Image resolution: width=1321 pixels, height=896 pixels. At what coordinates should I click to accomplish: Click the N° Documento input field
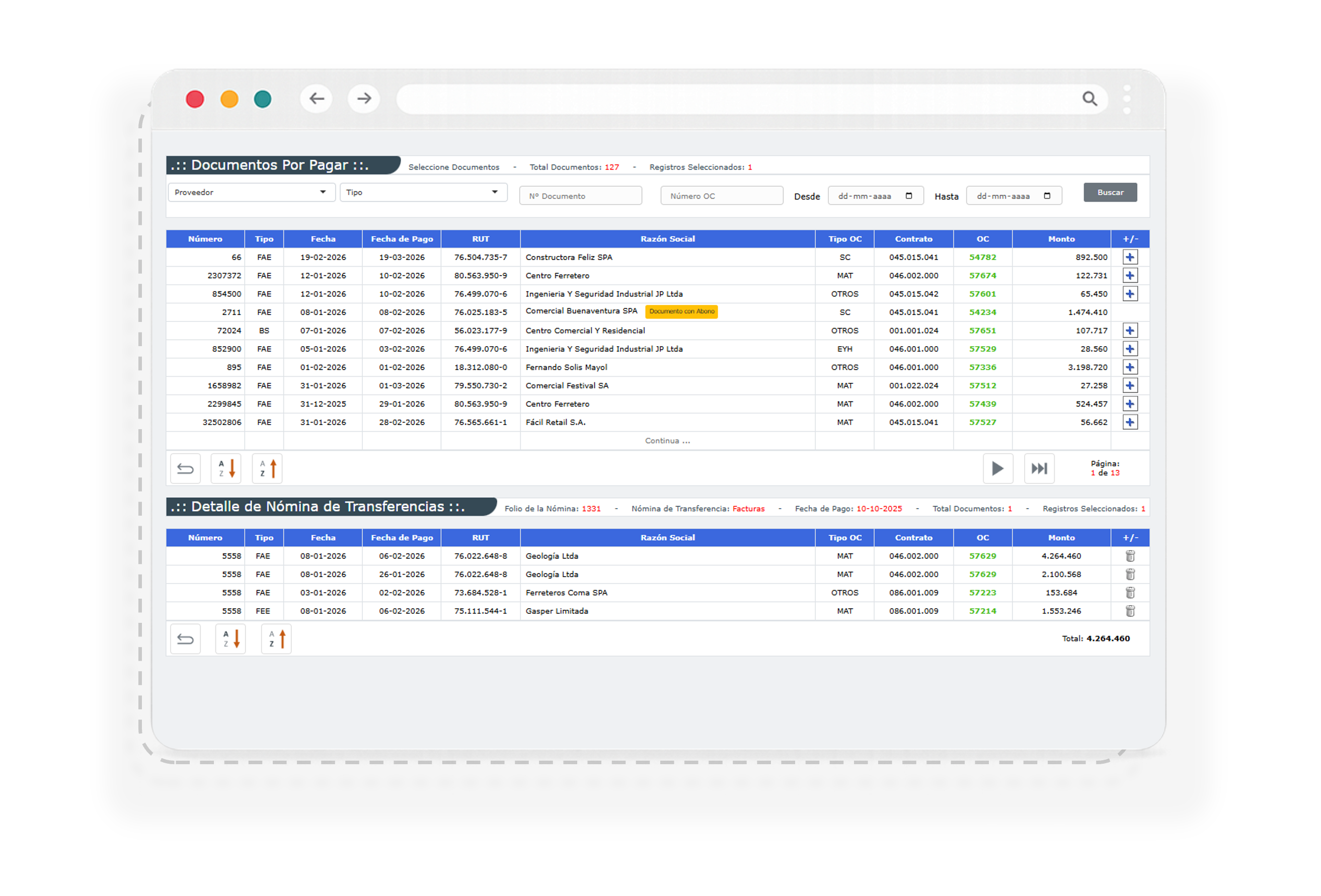[x=580, y=196]
